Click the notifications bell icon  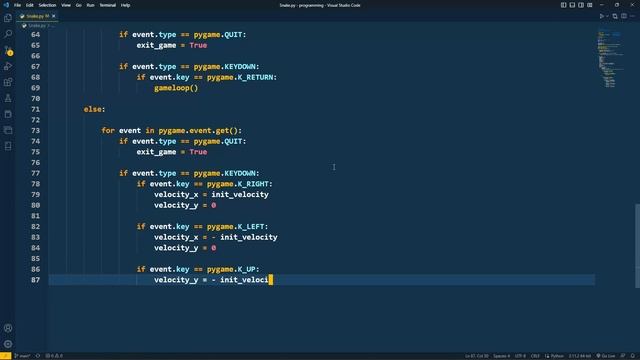click(x=633, y=356)
